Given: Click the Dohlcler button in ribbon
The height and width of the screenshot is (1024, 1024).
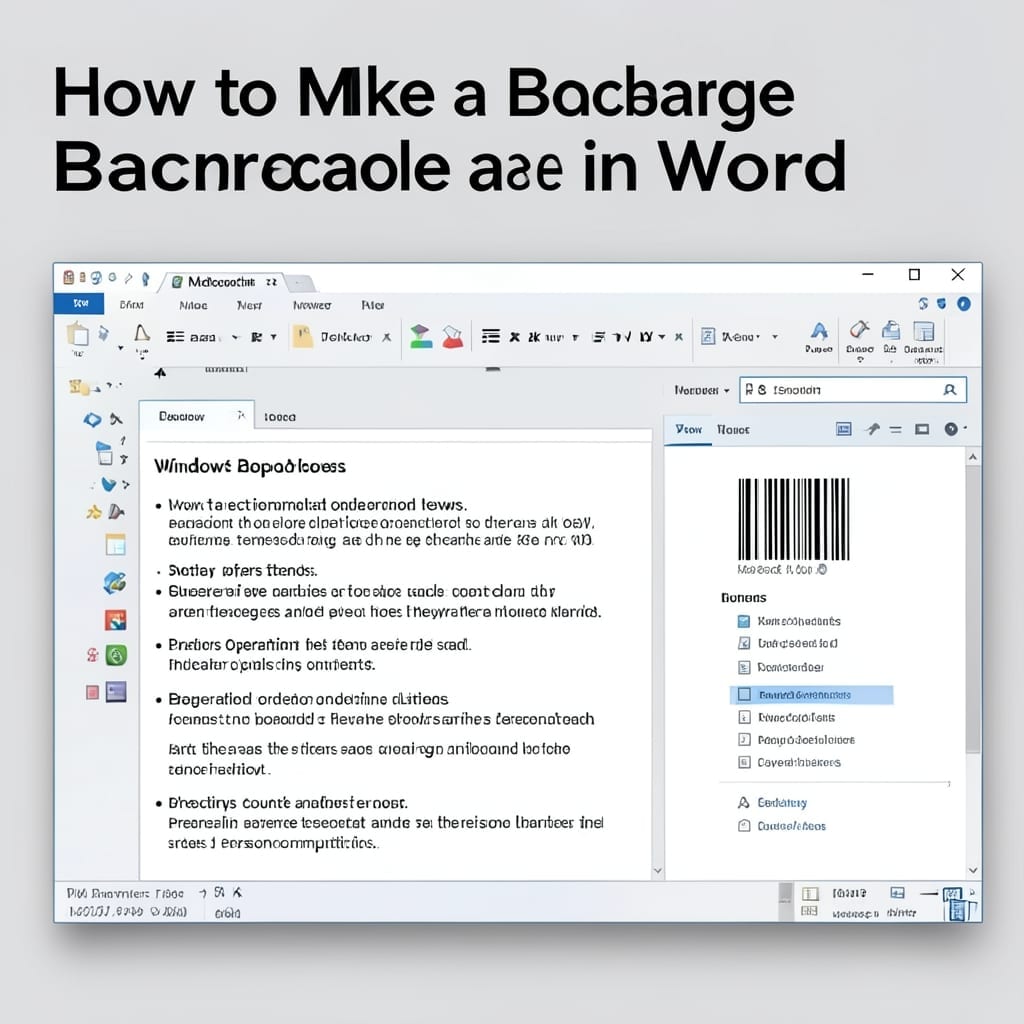Looking at the screenshot, I should pyautogui.click(x=346, y=337).
